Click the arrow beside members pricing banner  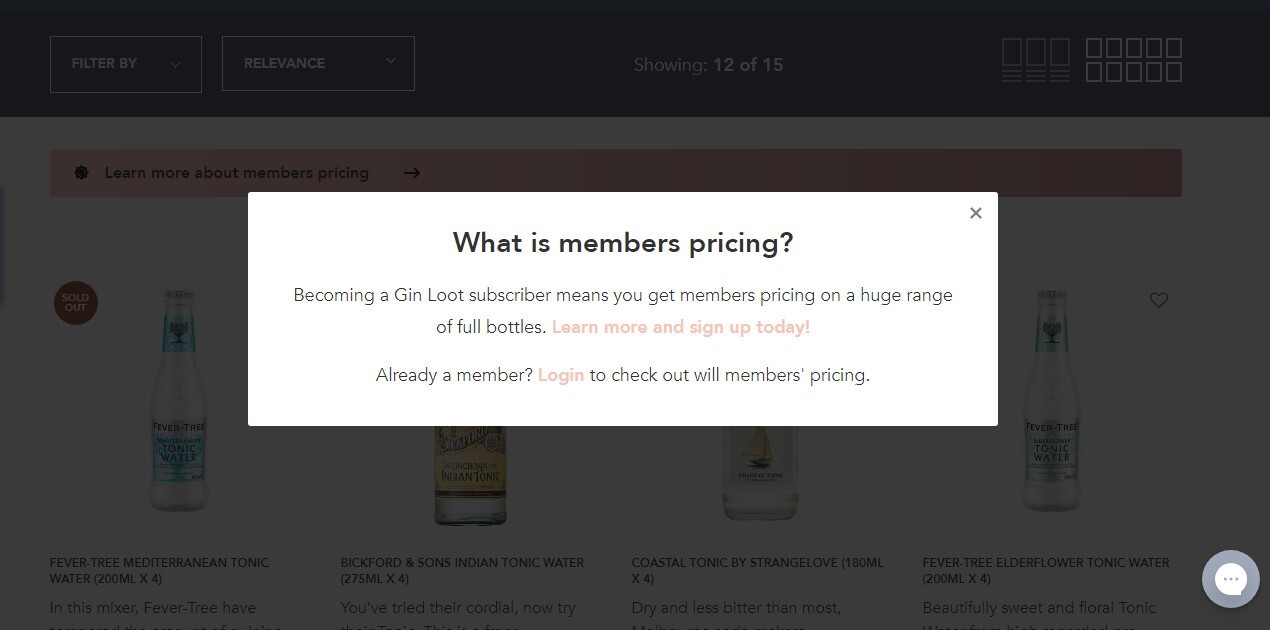click(x=412, y=173)
